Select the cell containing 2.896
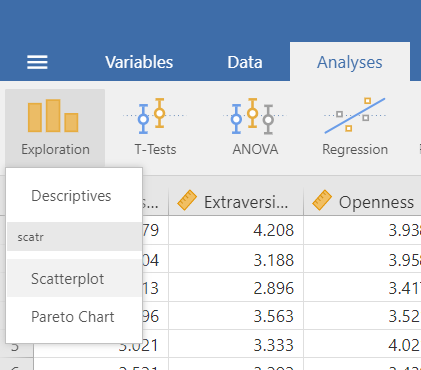The height and width of the screenshot is (370, 421). [x=236, y=288]
